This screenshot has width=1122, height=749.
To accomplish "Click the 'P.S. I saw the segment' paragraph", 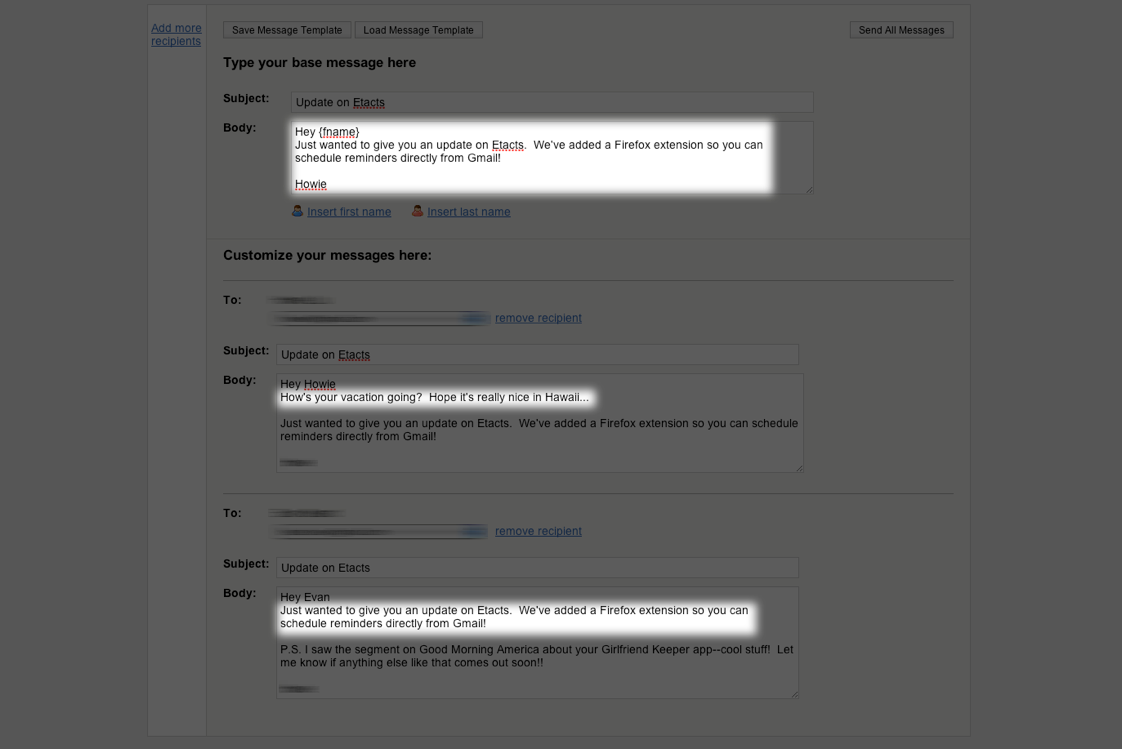I will [537, 656].
